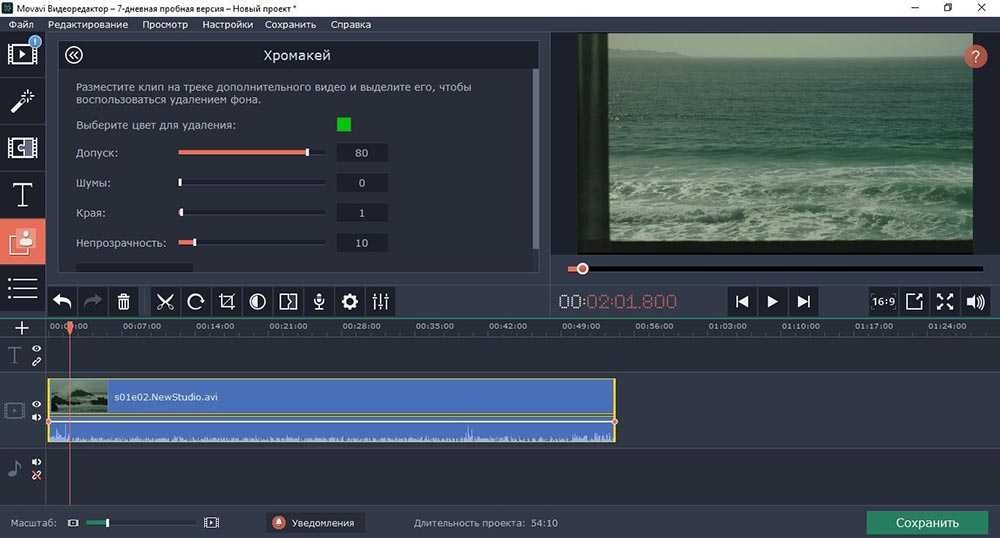Toggle title track visibility eye icon
The width and height of the screenshot is (1000, 538).
click(36, 349)
